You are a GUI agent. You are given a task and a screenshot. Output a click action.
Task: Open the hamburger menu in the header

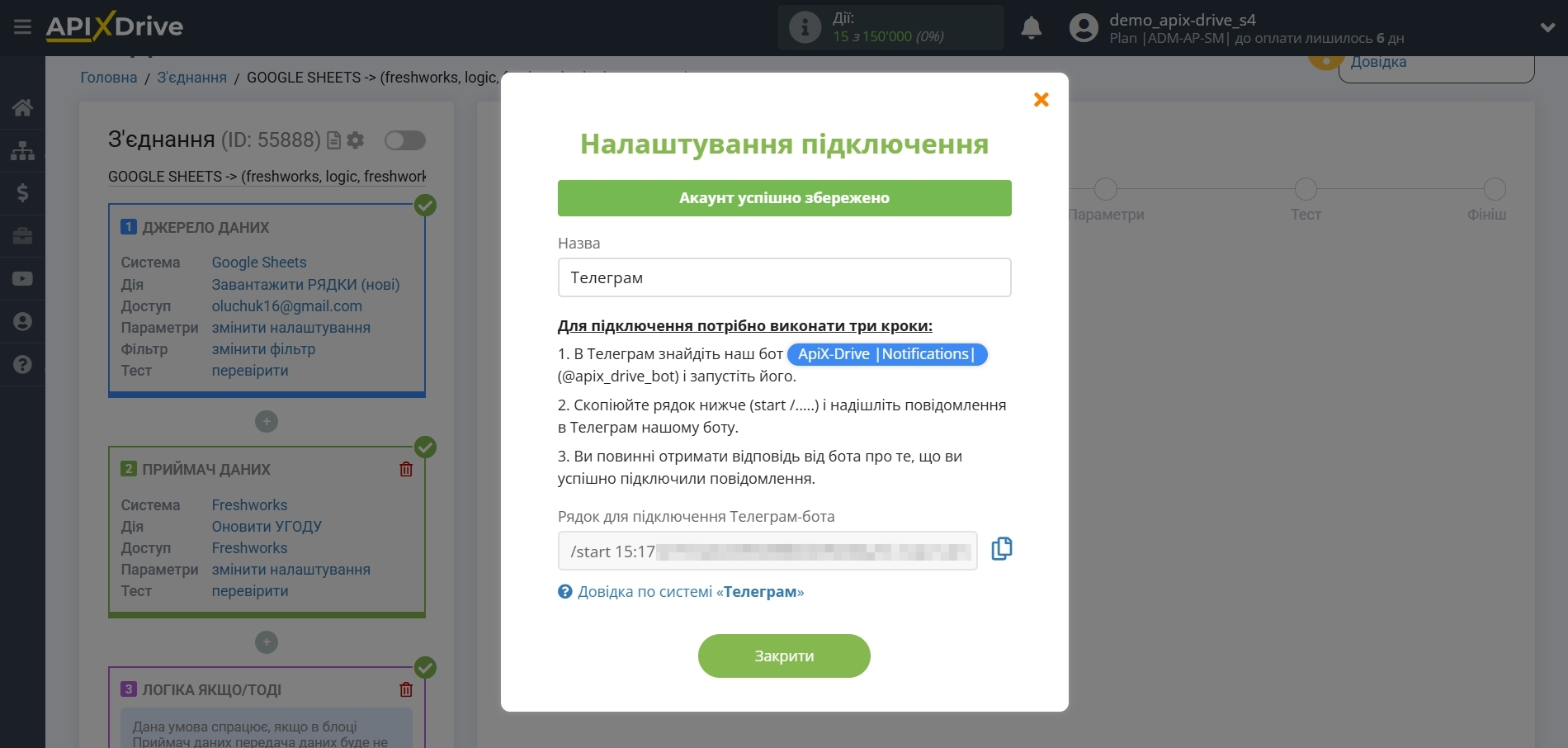pyautogui.click(x=22, y=27)
